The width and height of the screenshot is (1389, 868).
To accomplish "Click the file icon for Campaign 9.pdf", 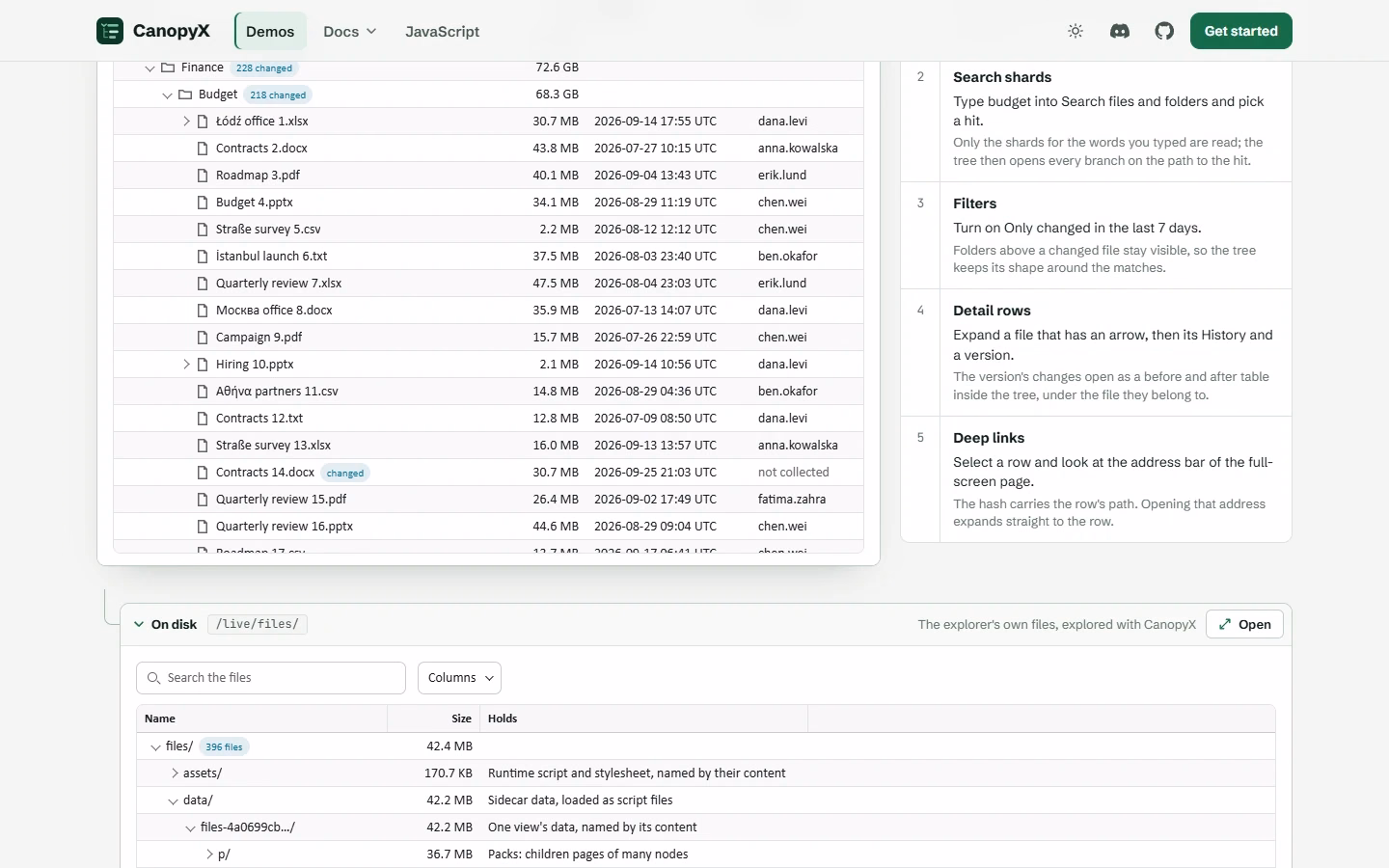I will (203, 338).
